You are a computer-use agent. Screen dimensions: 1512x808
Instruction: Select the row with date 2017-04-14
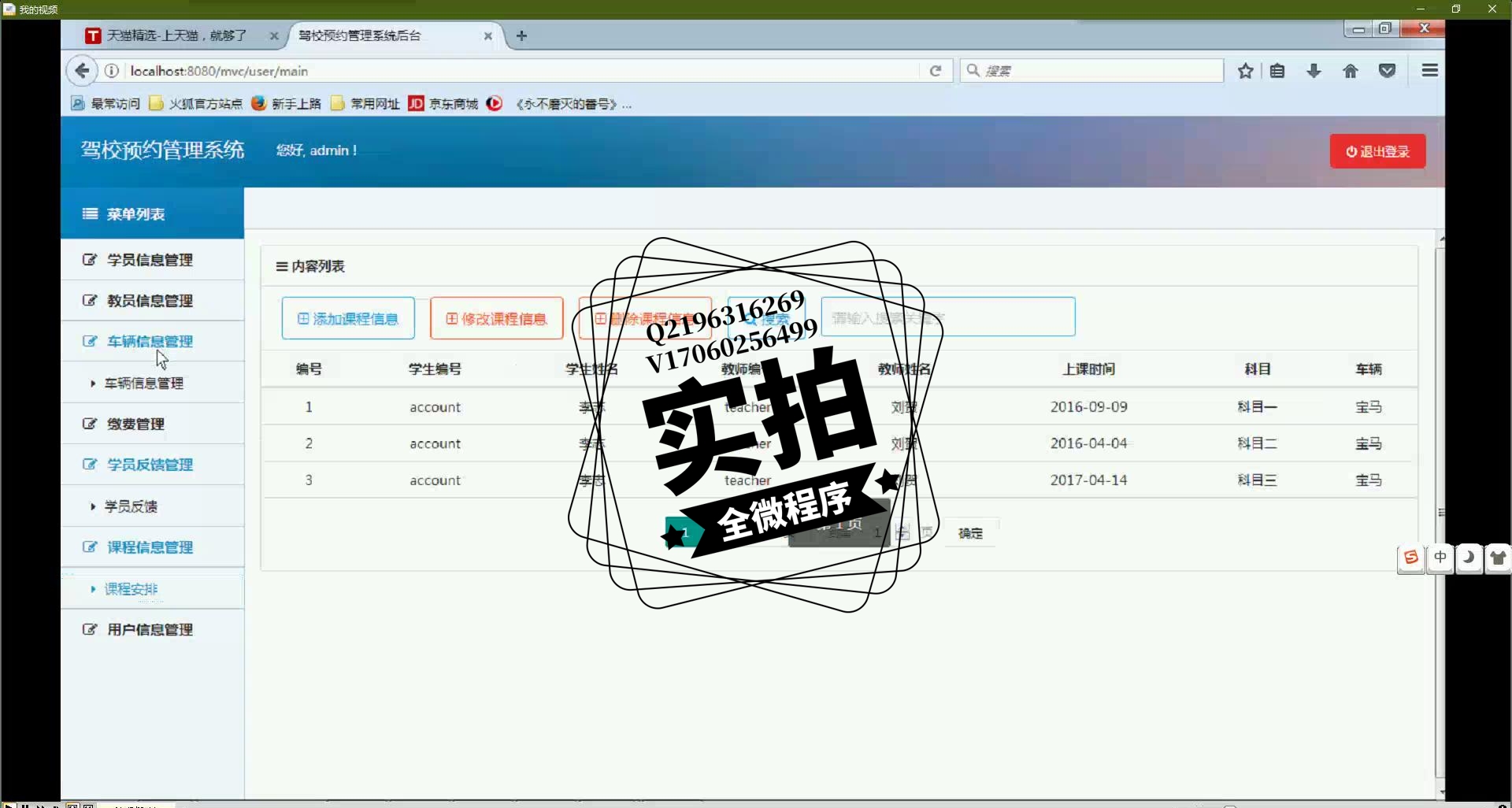point(839,480)
